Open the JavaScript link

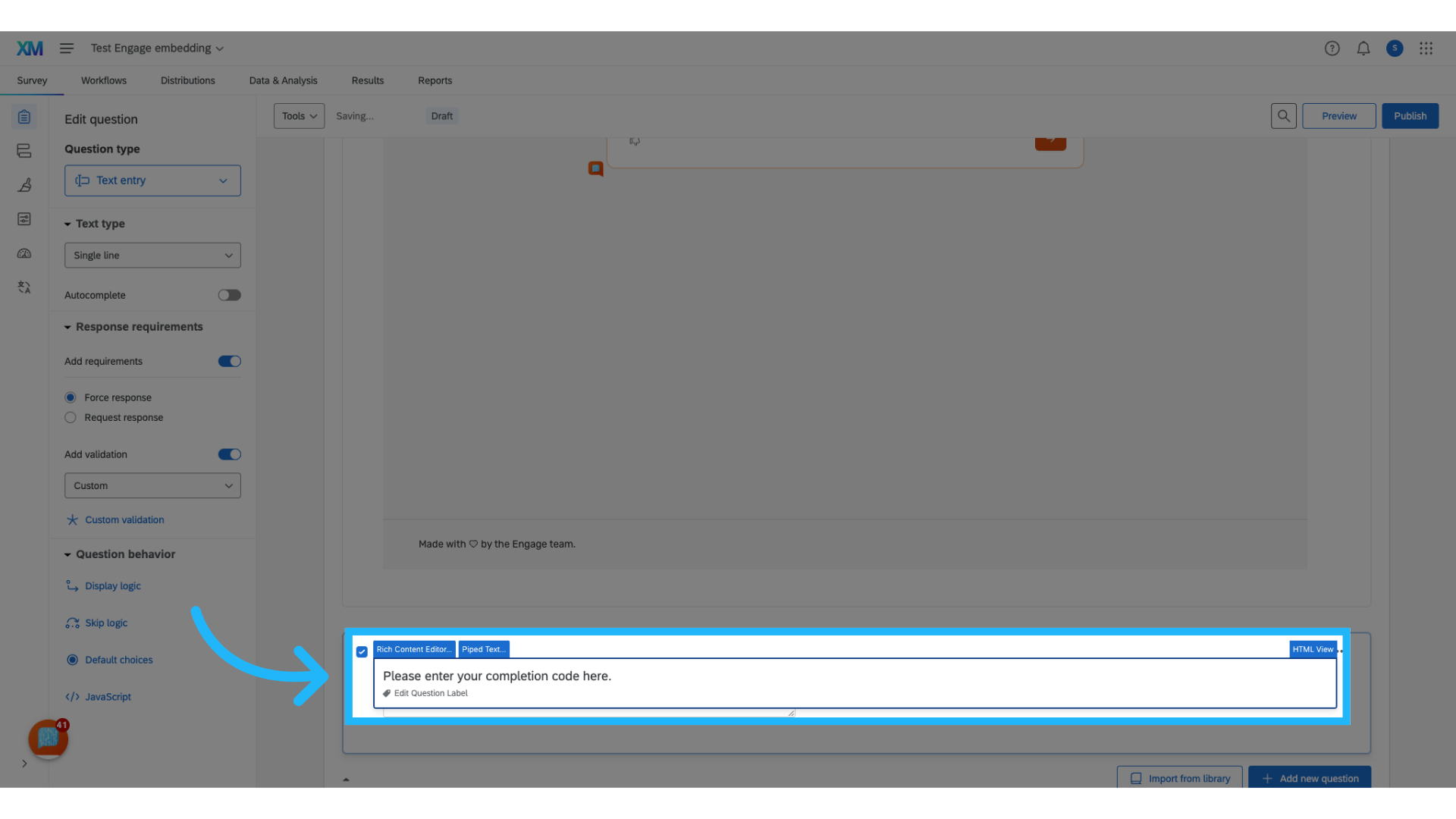(108, 697)
